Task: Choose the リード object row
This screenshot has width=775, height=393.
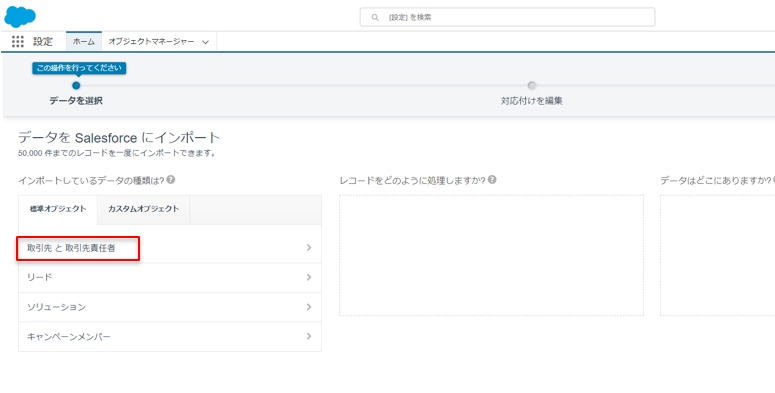Action: 170,277
